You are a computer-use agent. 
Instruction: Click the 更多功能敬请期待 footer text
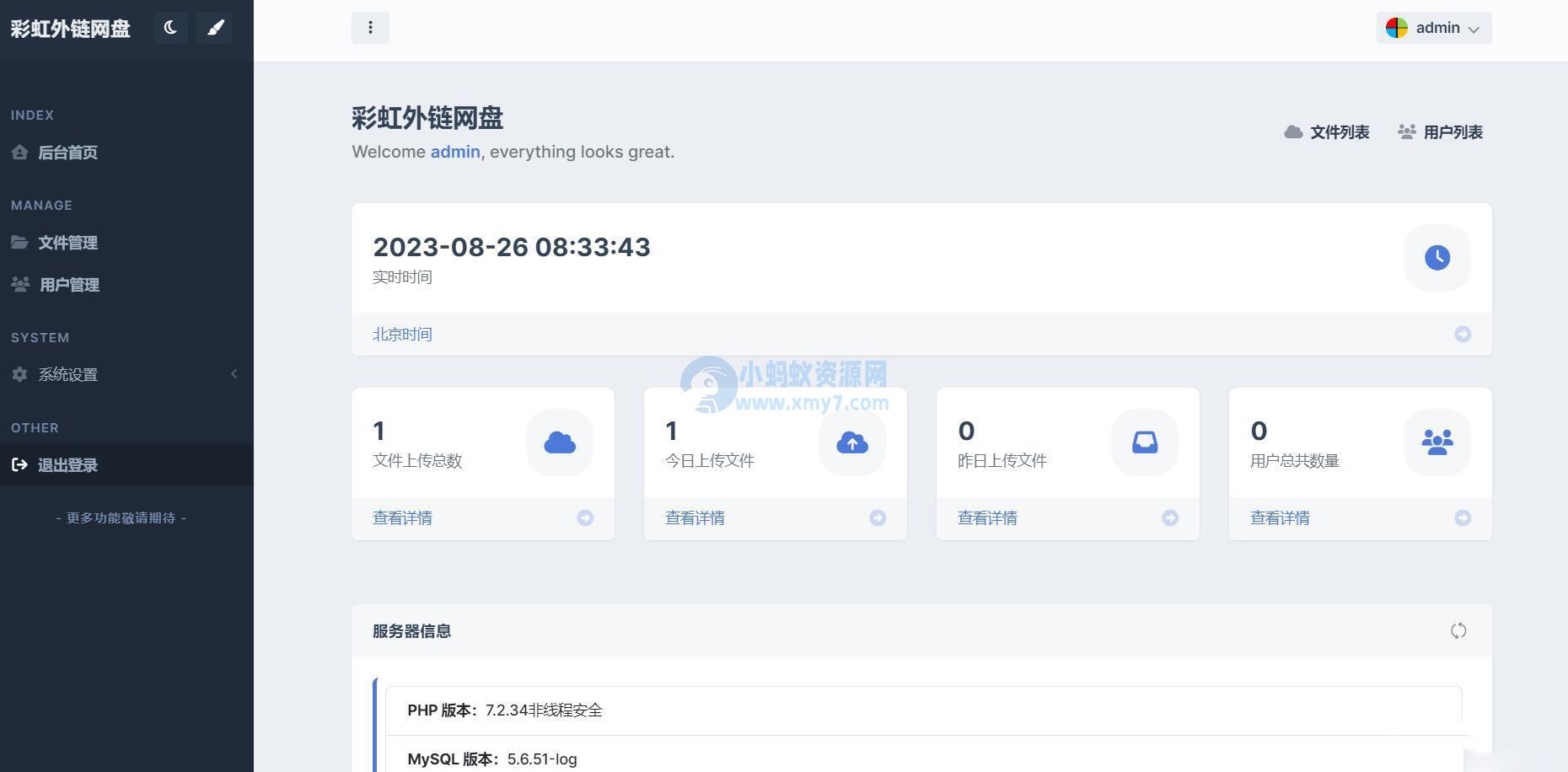[x=121, y=518]
